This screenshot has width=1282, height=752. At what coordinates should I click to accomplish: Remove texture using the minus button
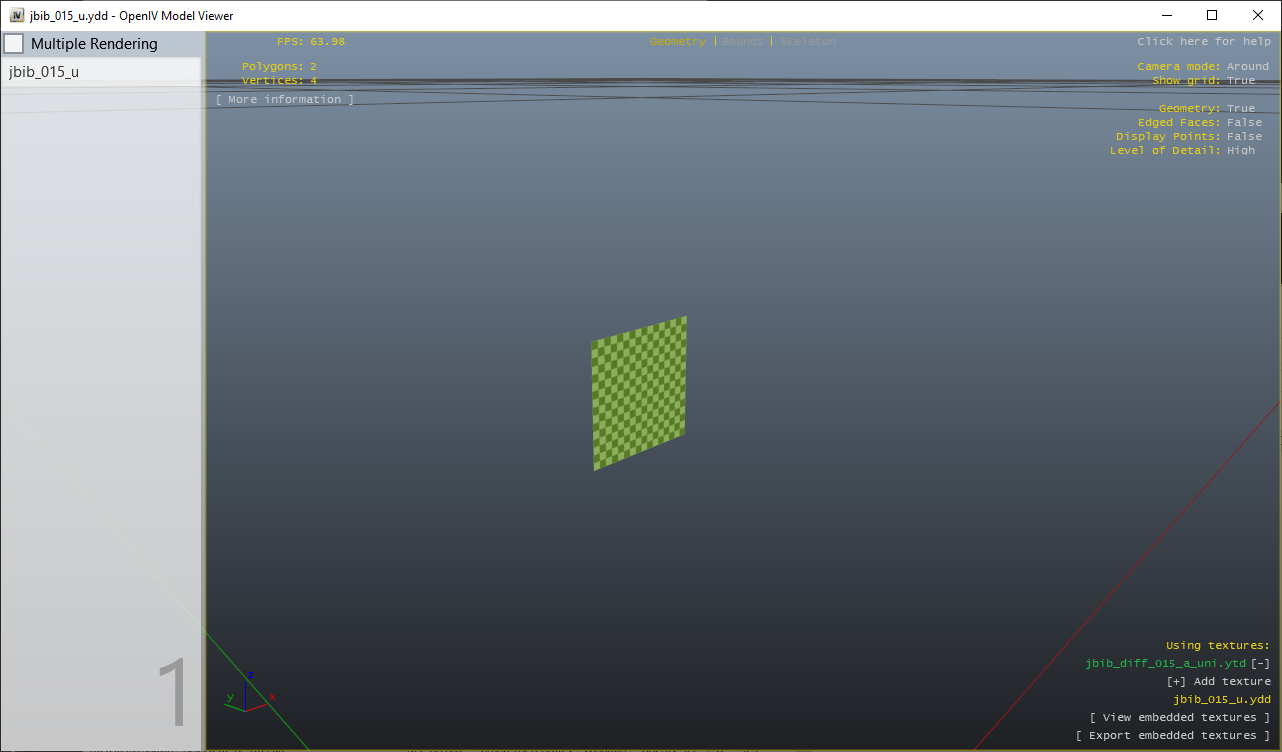[1262, 663]
